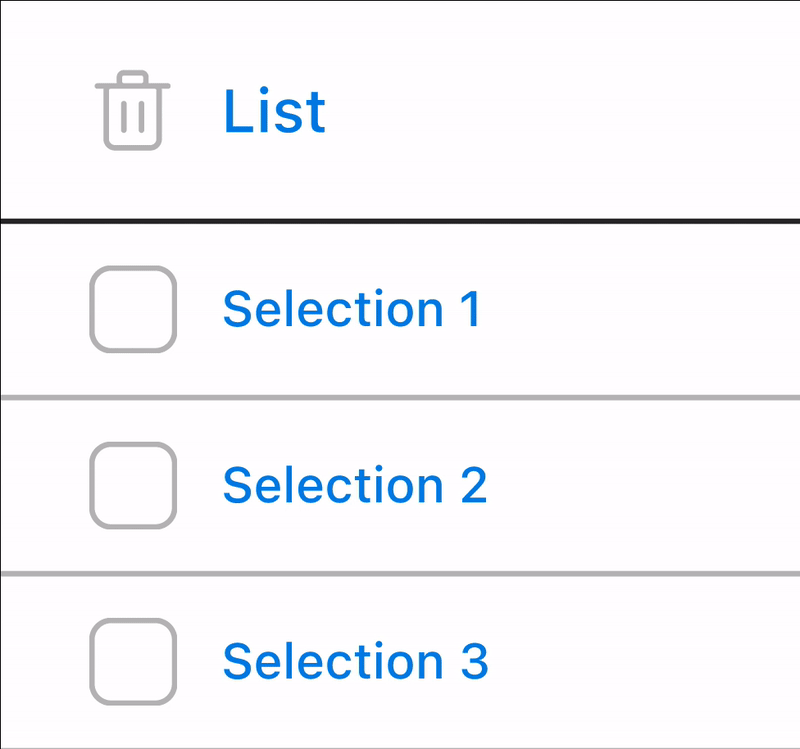Enable the middle list item checkbox
800x749 pixels.
click(133, 485)
